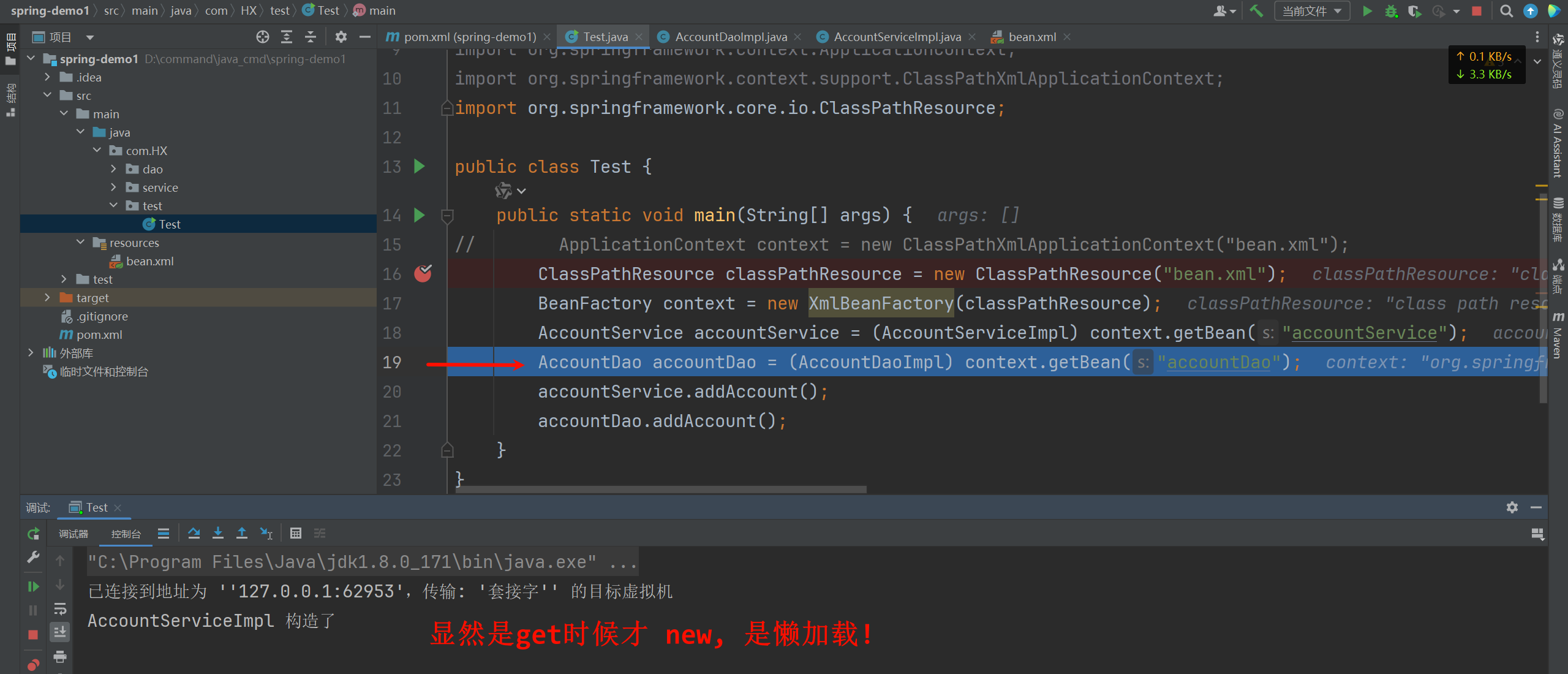Open the 当前文件 run configuration dropdown
The width and height of the screenshot is (1568, 674).
pos(1311,11)
